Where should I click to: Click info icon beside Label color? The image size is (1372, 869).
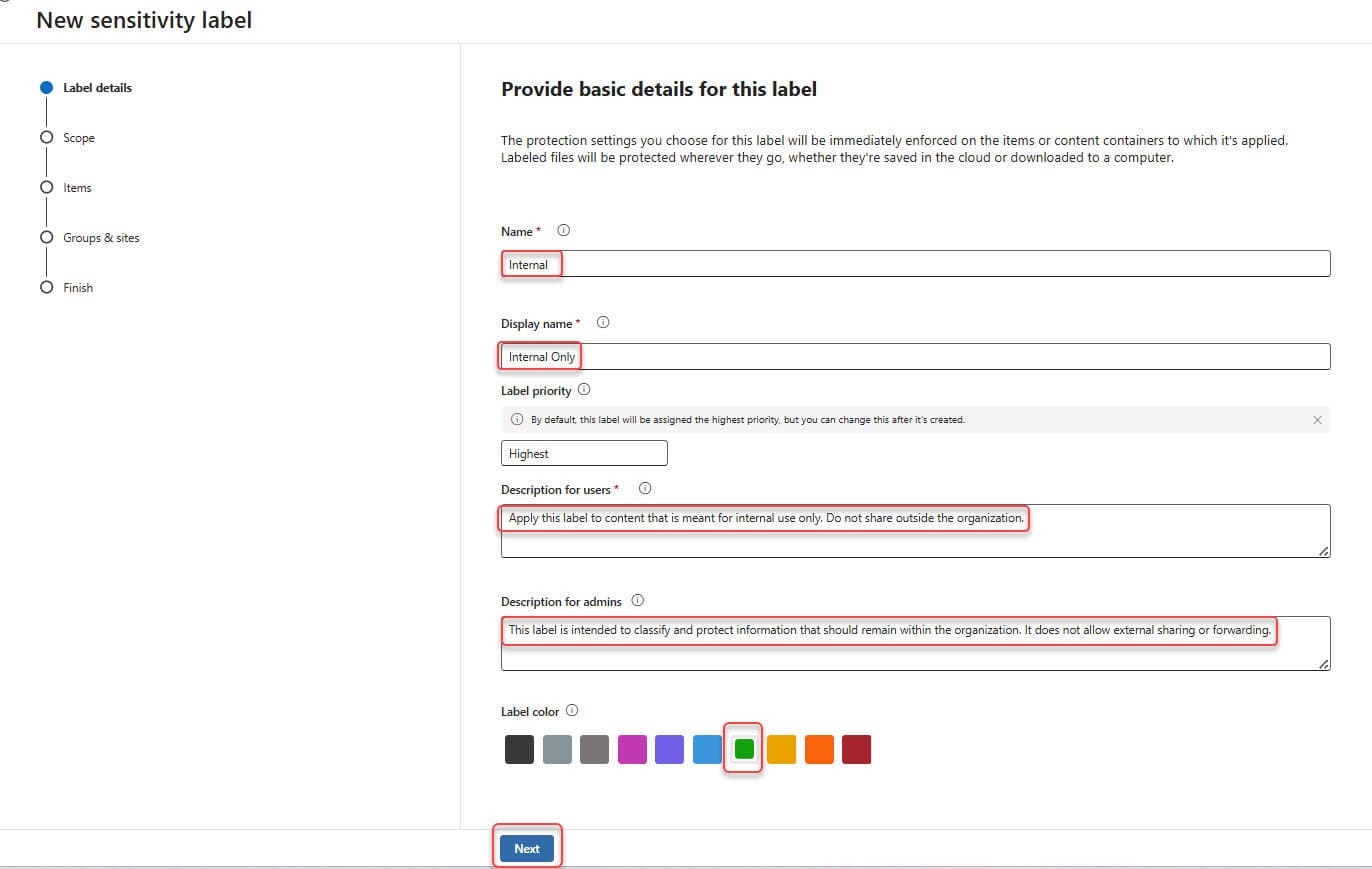572,711
